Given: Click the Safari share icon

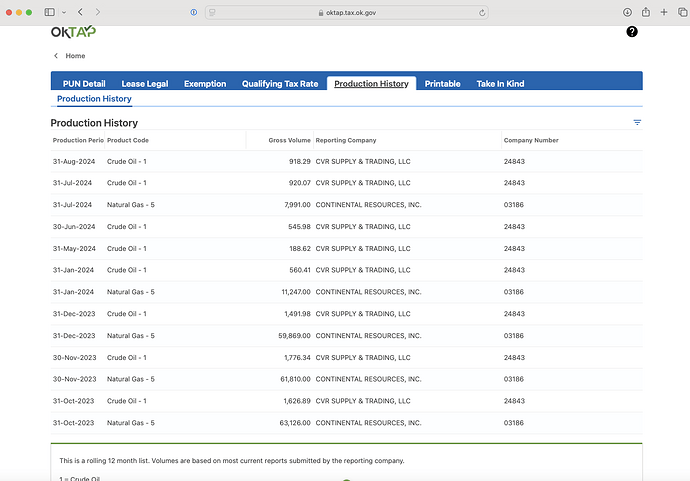Looking at the screenshot, I should [x=646, y=12].
